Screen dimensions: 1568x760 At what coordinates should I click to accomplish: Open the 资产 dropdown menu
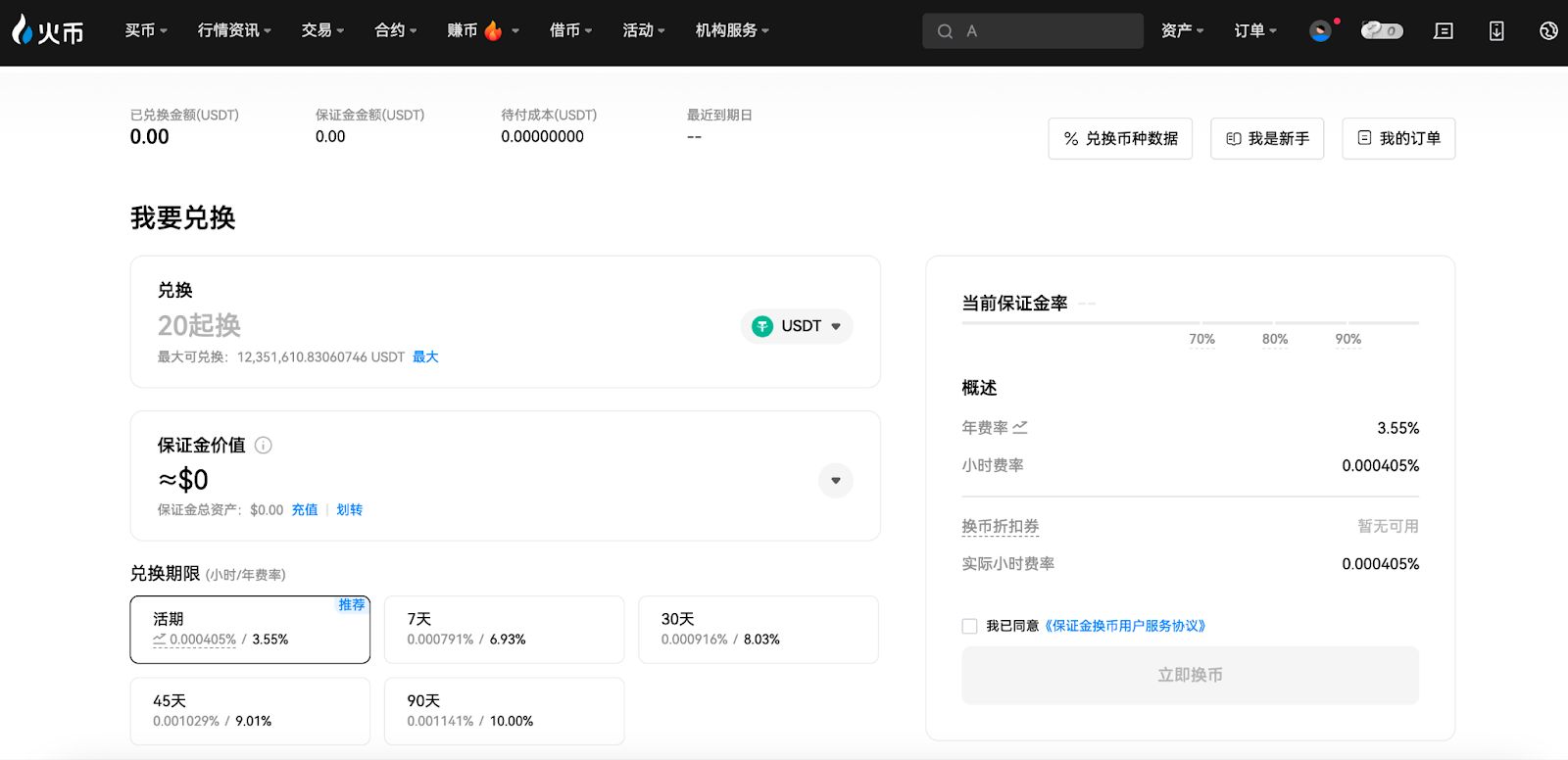tap(1182, 31)
